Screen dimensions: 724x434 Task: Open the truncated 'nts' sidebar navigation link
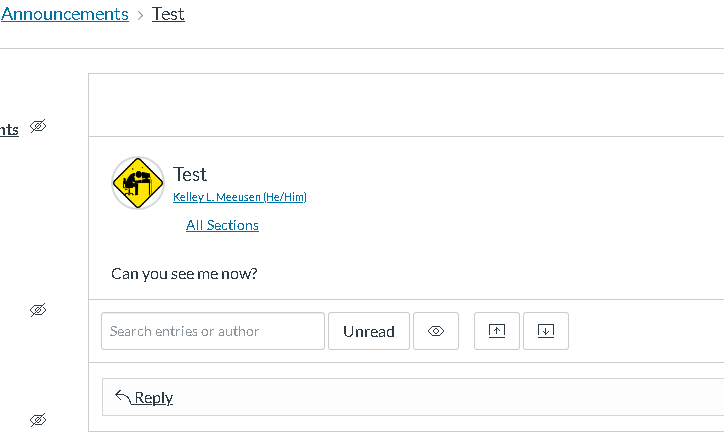click(x=9, y=129)
